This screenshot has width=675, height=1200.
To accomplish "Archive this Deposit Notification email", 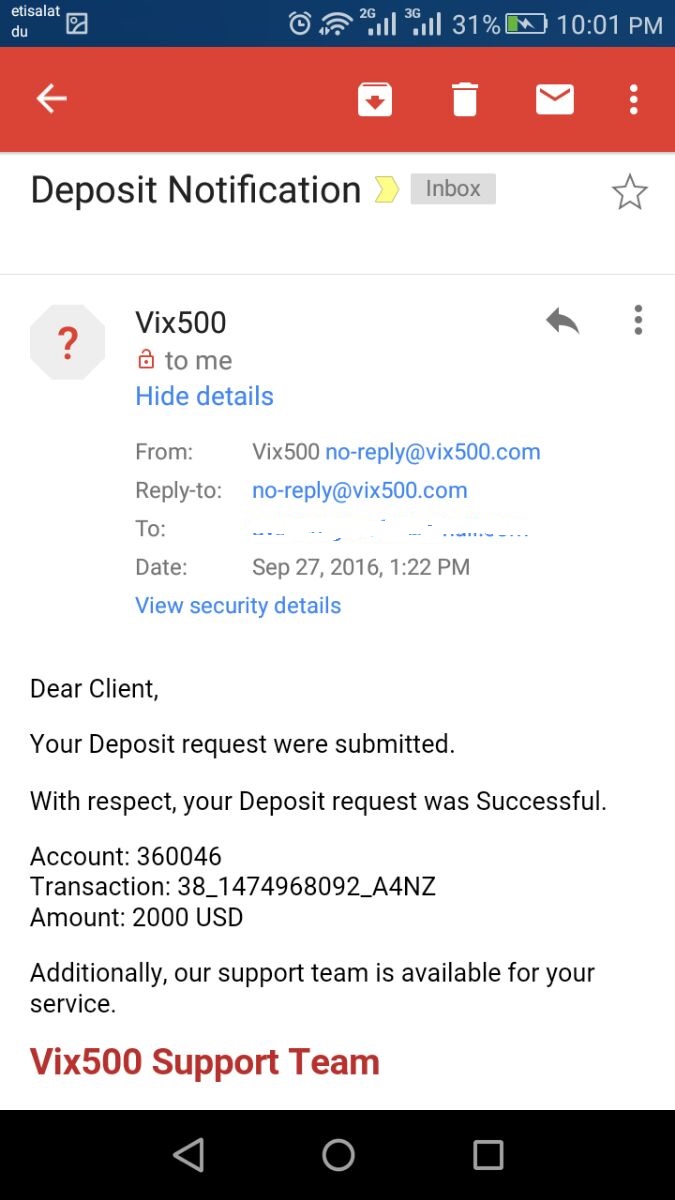I will 375,99.
